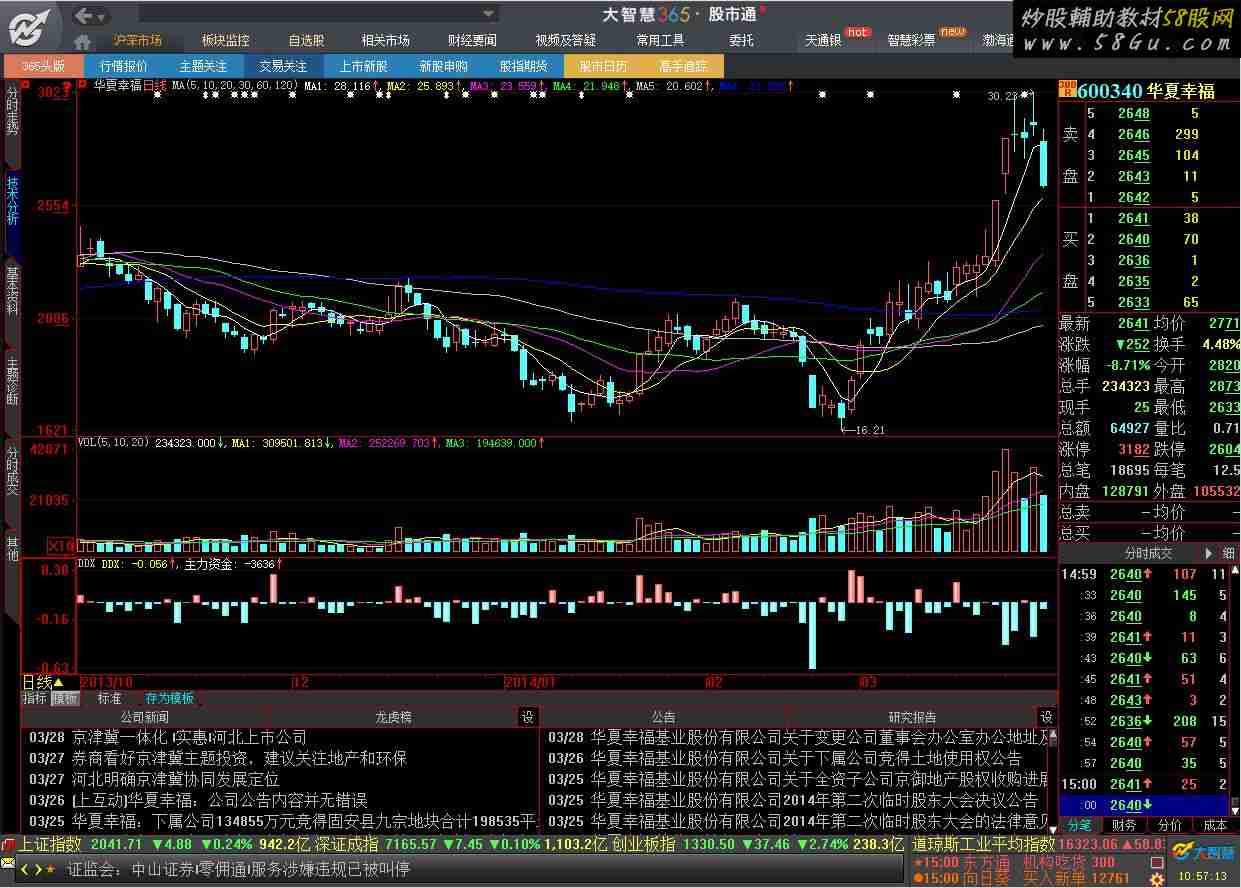Open news 券商看好京津冀主题投资

coord(239,758)
